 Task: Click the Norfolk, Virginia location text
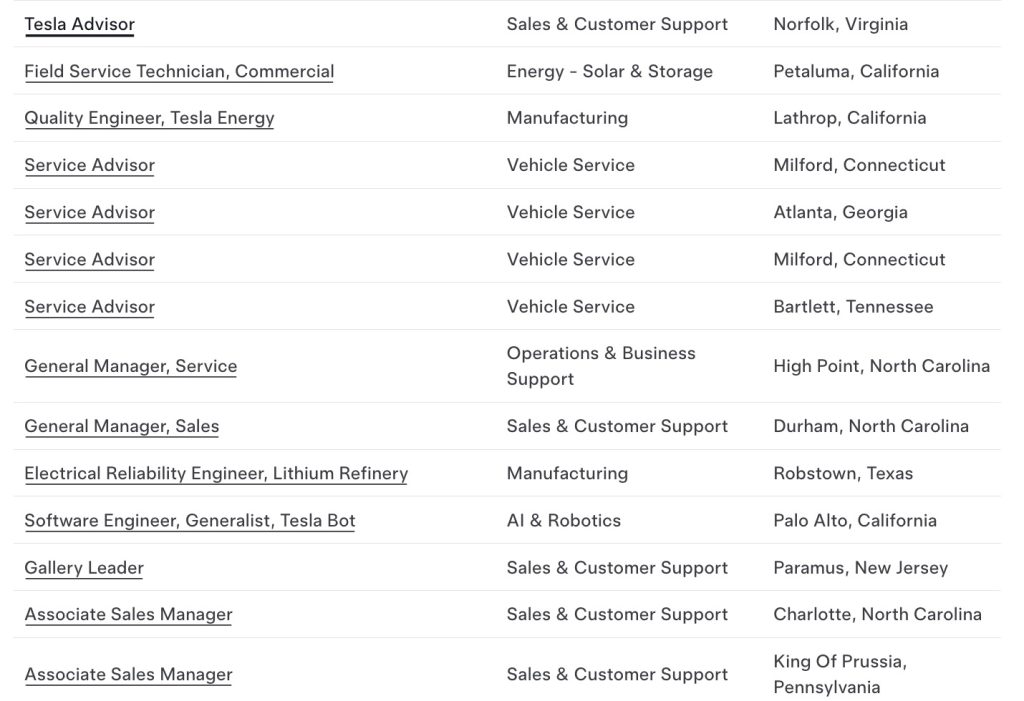click(840, 24)
